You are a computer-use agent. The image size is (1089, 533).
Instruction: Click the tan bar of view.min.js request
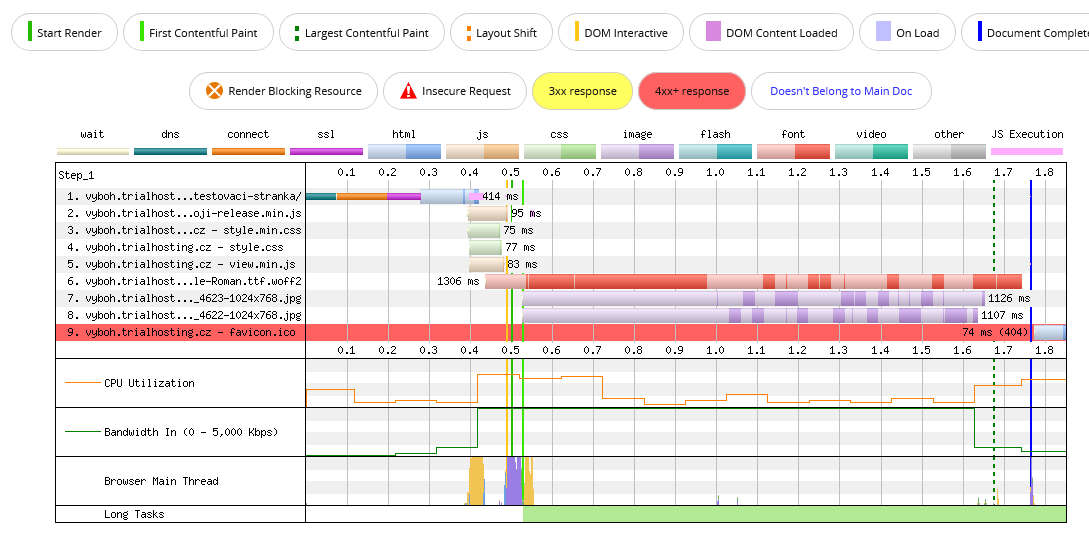(x=486, y=265)
